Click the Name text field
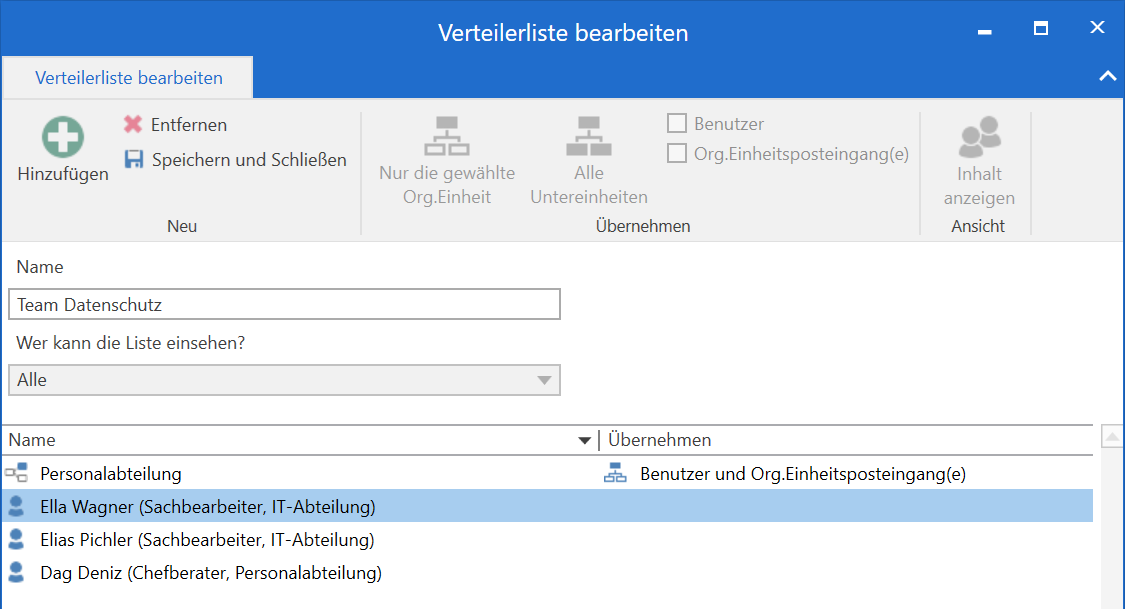Image resolution: width=1125 pixels, height=609 pixels. pos(284,305)
